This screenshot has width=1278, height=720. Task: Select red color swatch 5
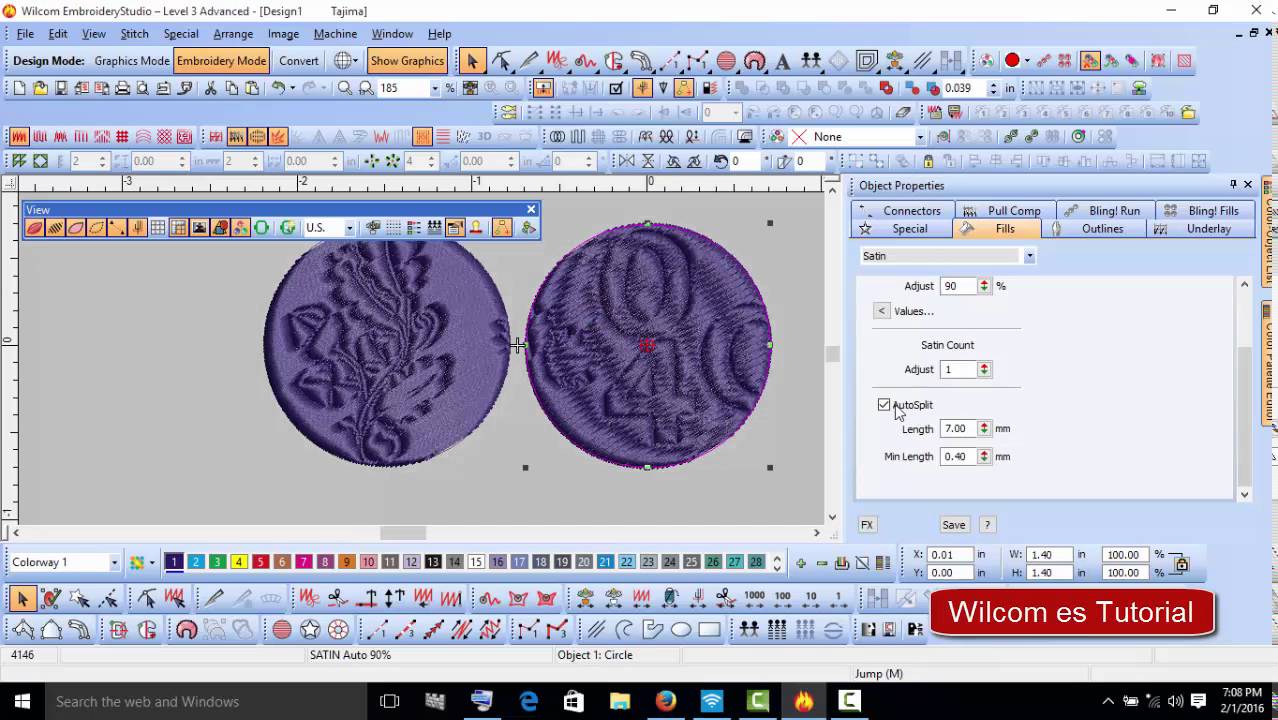(x=260, y=563)
